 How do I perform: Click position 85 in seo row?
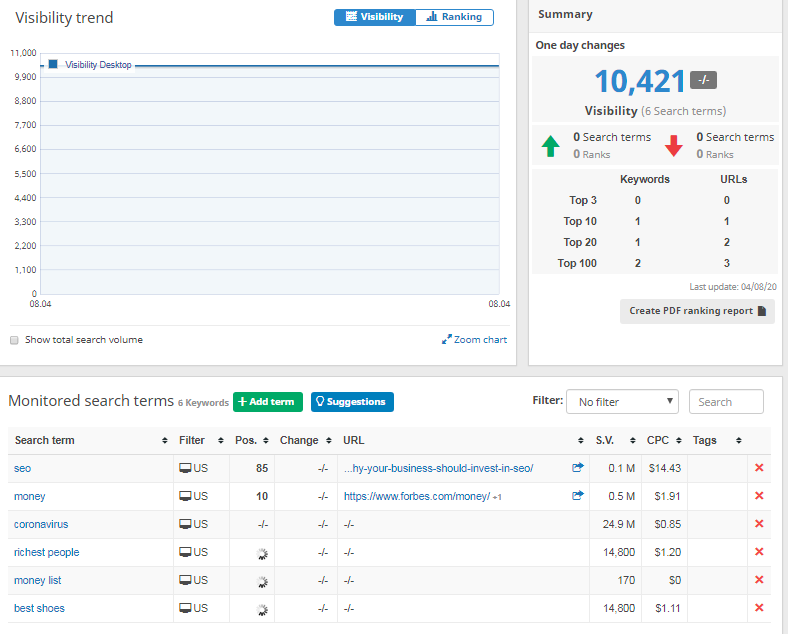pyautogui.click(x=262, y=468)
